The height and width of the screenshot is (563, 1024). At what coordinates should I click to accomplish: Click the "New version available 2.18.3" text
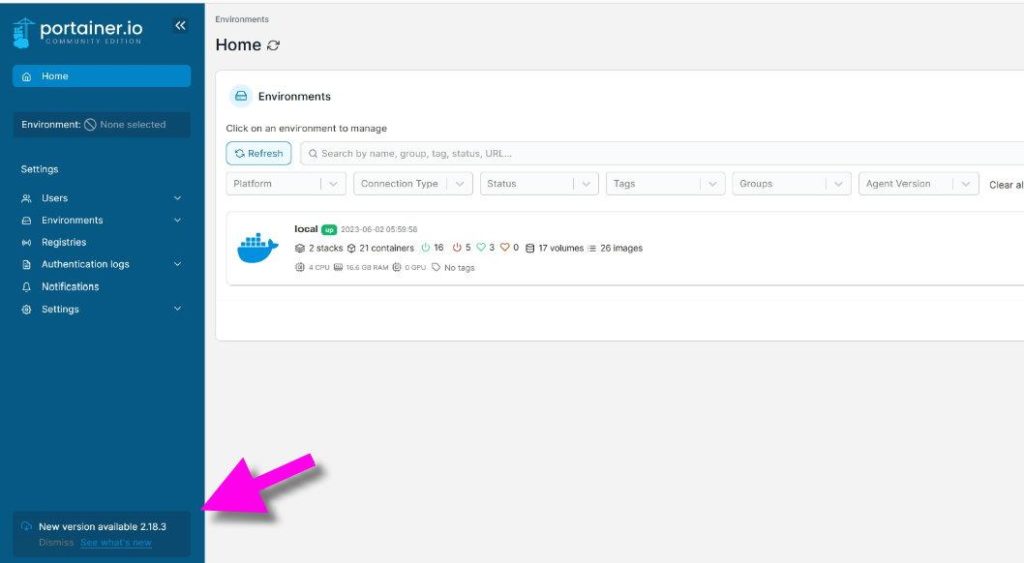coord(103,526)
